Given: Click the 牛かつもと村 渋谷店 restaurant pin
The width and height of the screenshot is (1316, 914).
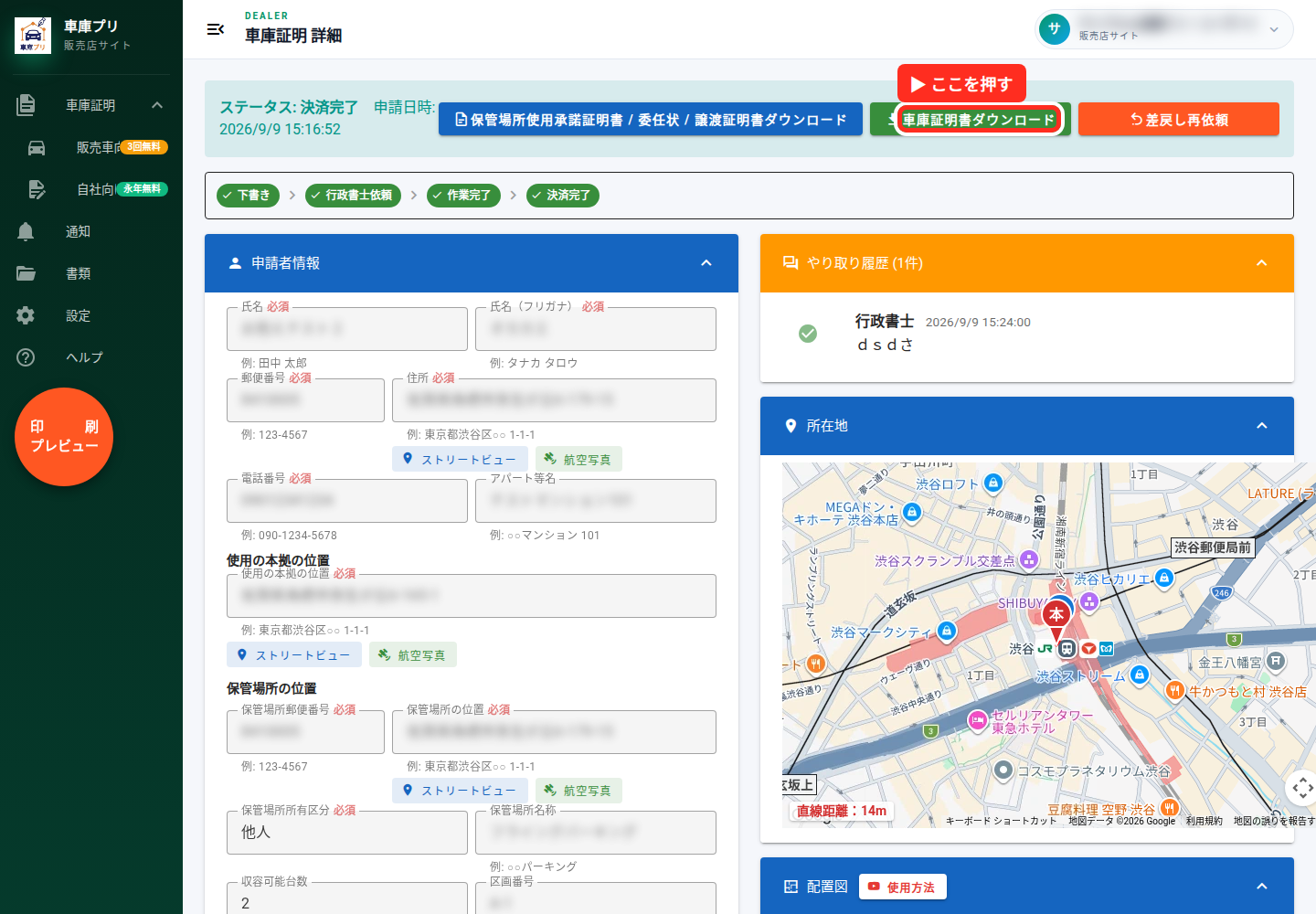Looking at the screenshot, I should point(1175,690).
